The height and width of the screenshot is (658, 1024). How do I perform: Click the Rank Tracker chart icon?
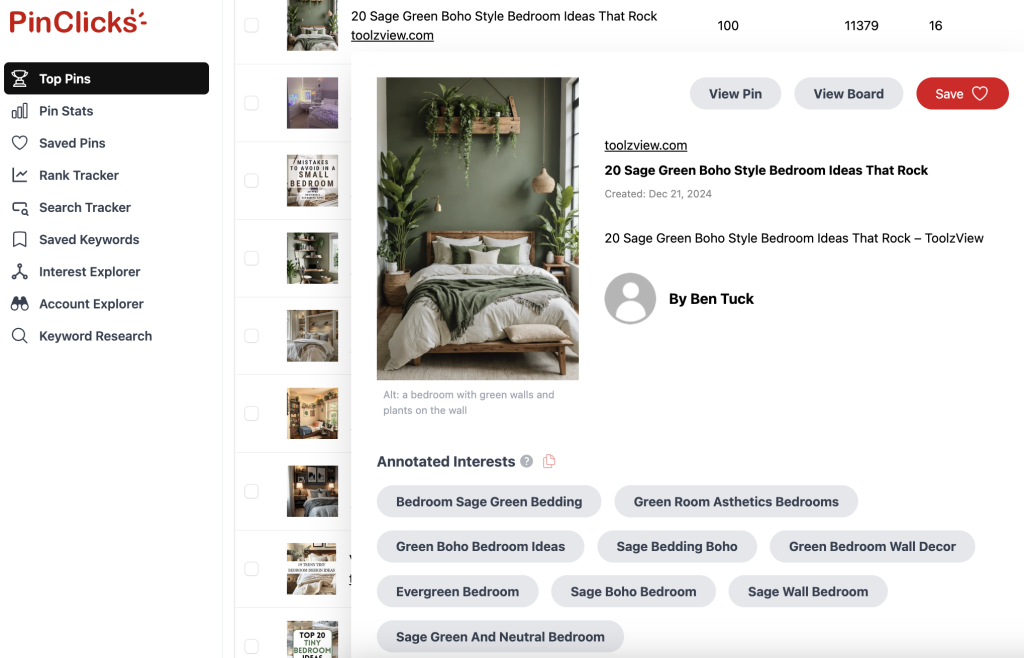point(20,175)
